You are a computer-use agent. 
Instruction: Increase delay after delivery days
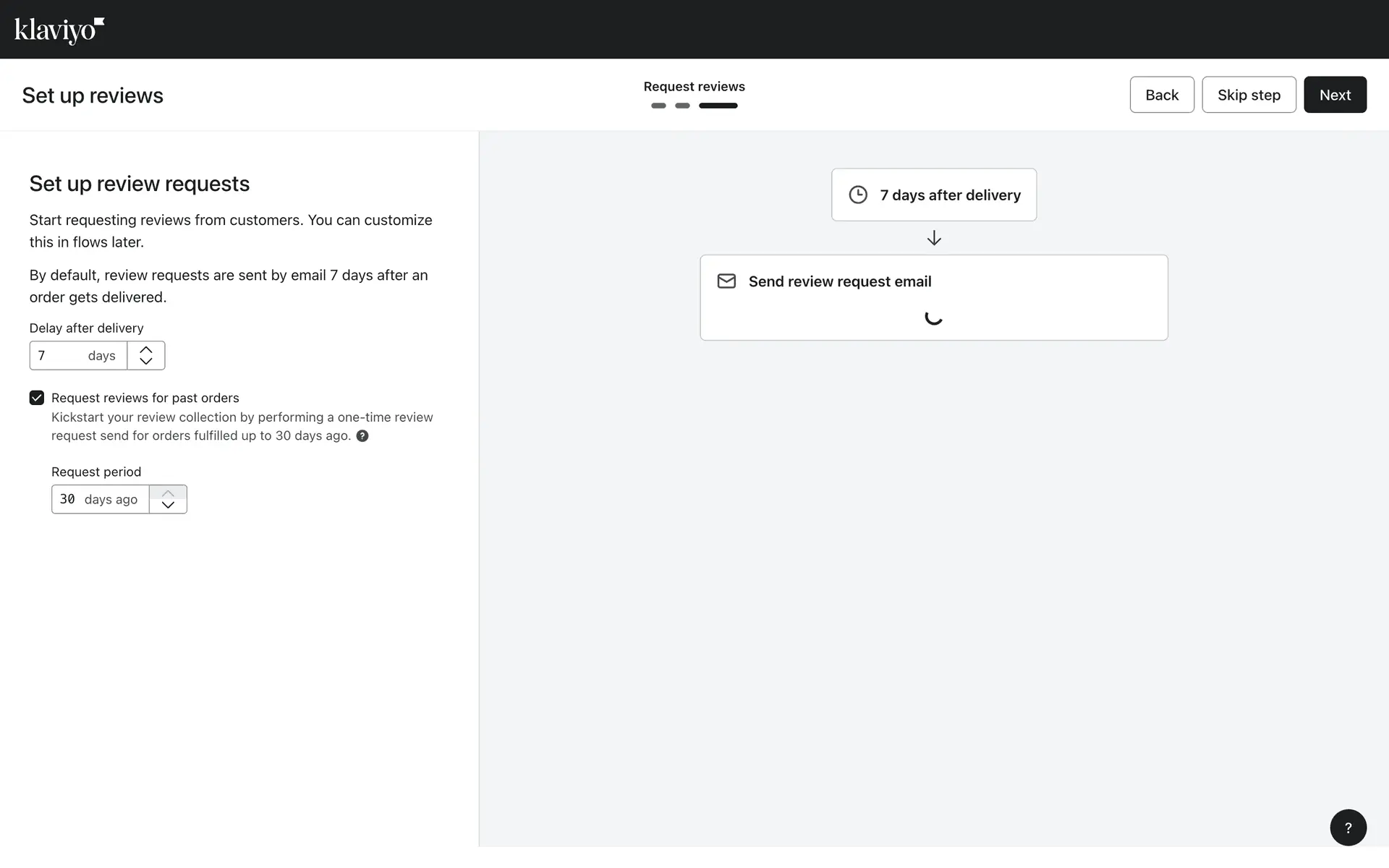(146, 349)
